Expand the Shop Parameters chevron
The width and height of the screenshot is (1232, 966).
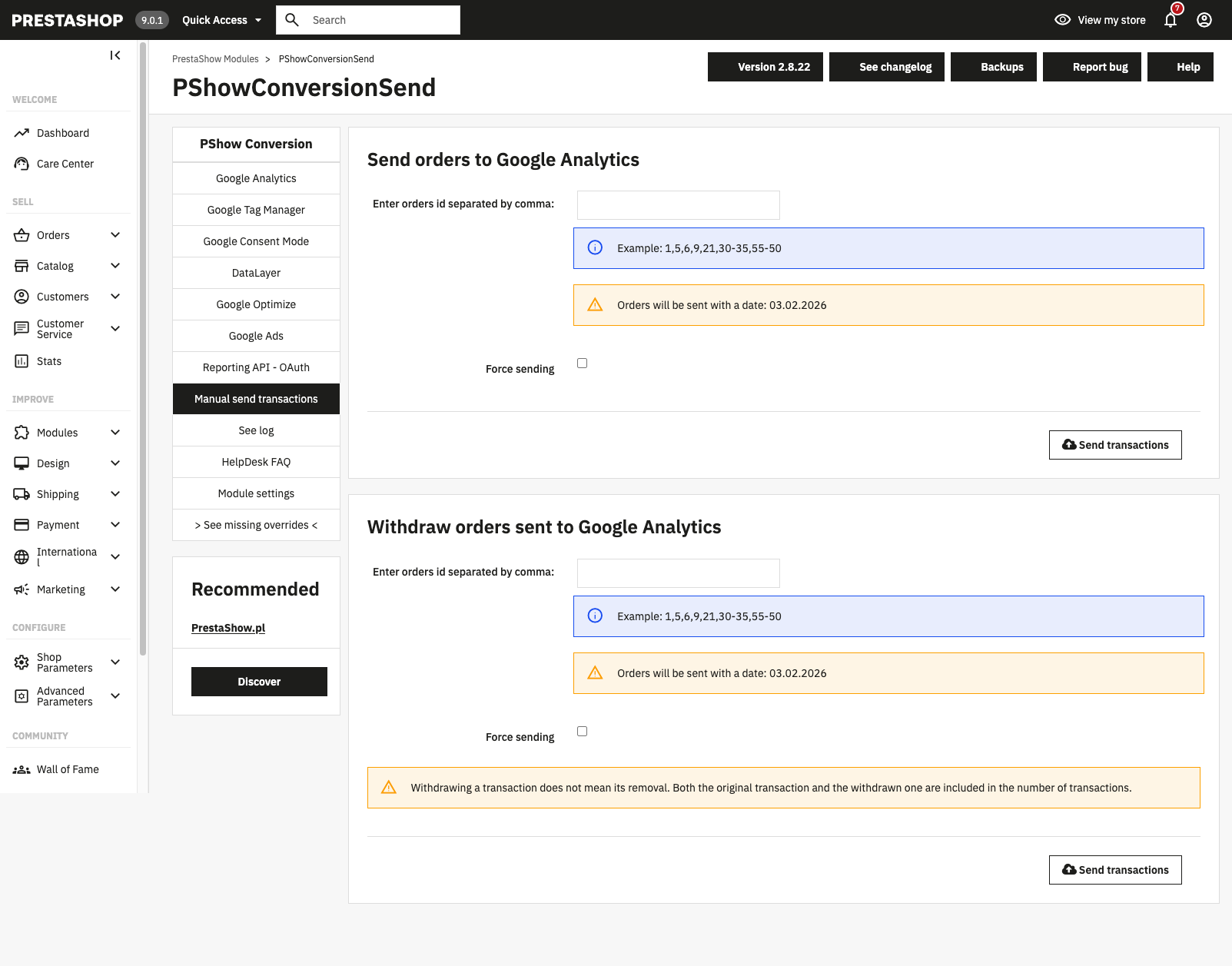pos(115,662)
